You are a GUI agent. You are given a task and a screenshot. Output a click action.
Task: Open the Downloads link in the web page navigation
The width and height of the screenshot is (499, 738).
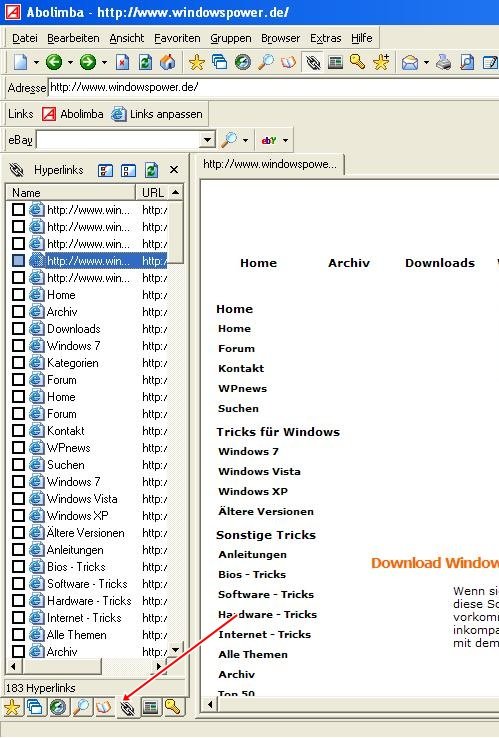pos(440,263)
